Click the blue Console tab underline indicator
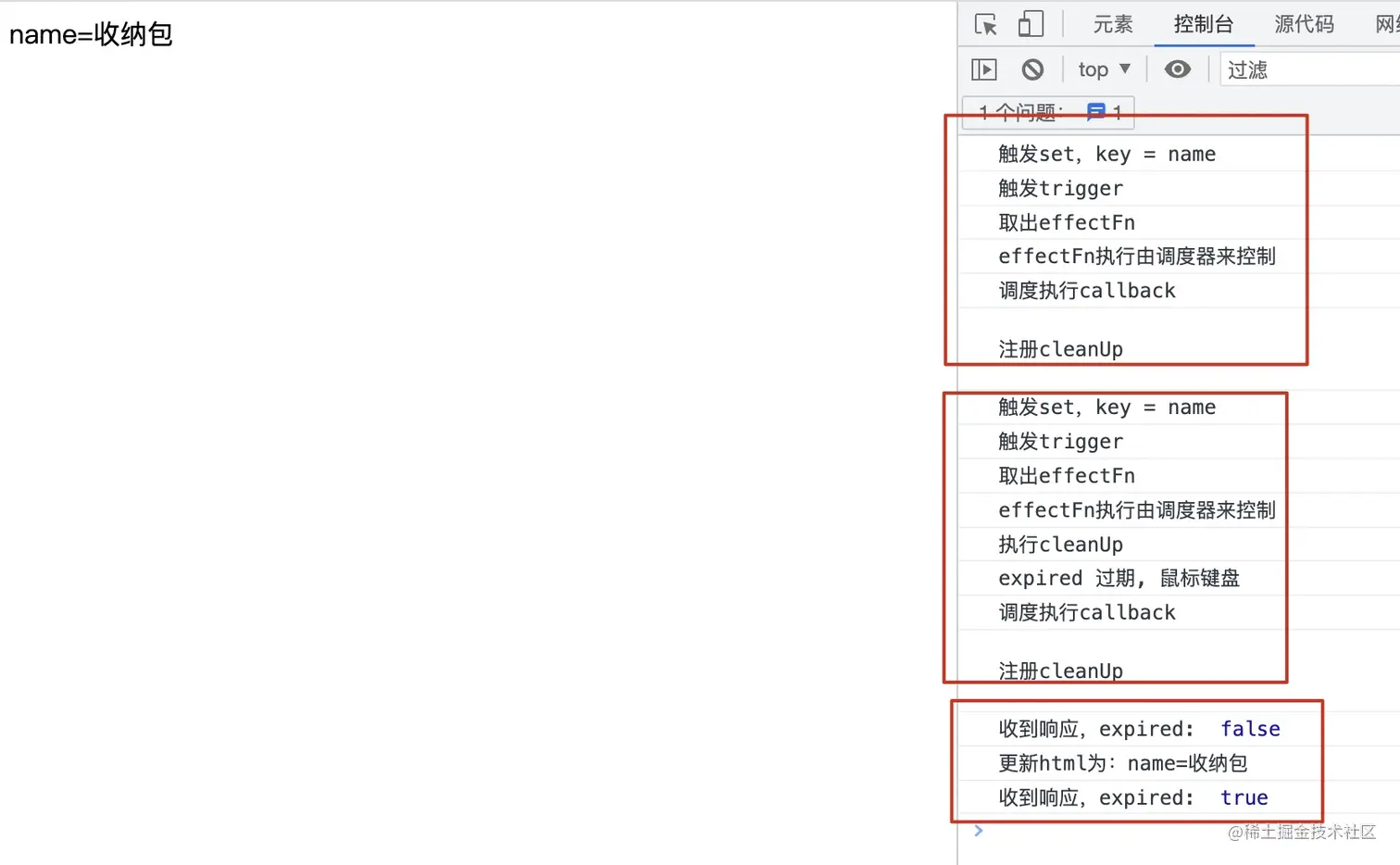1400x865 pixels. (1204, 44)
